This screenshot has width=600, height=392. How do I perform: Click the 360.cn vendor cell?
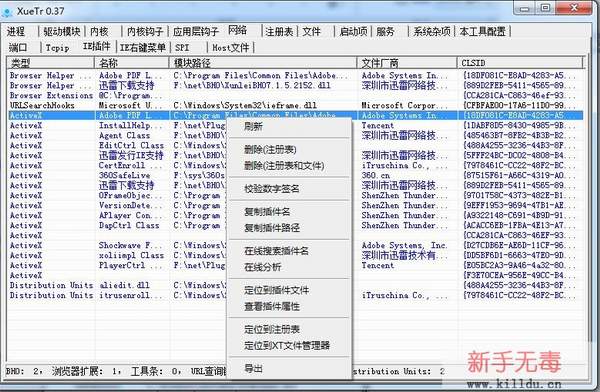pos(376,175)
